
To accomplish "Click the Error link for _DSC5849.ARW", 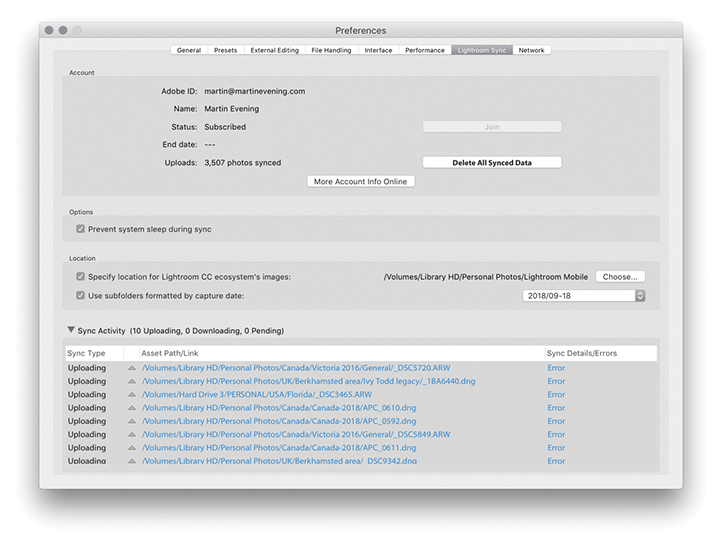I will coord(556,435).
